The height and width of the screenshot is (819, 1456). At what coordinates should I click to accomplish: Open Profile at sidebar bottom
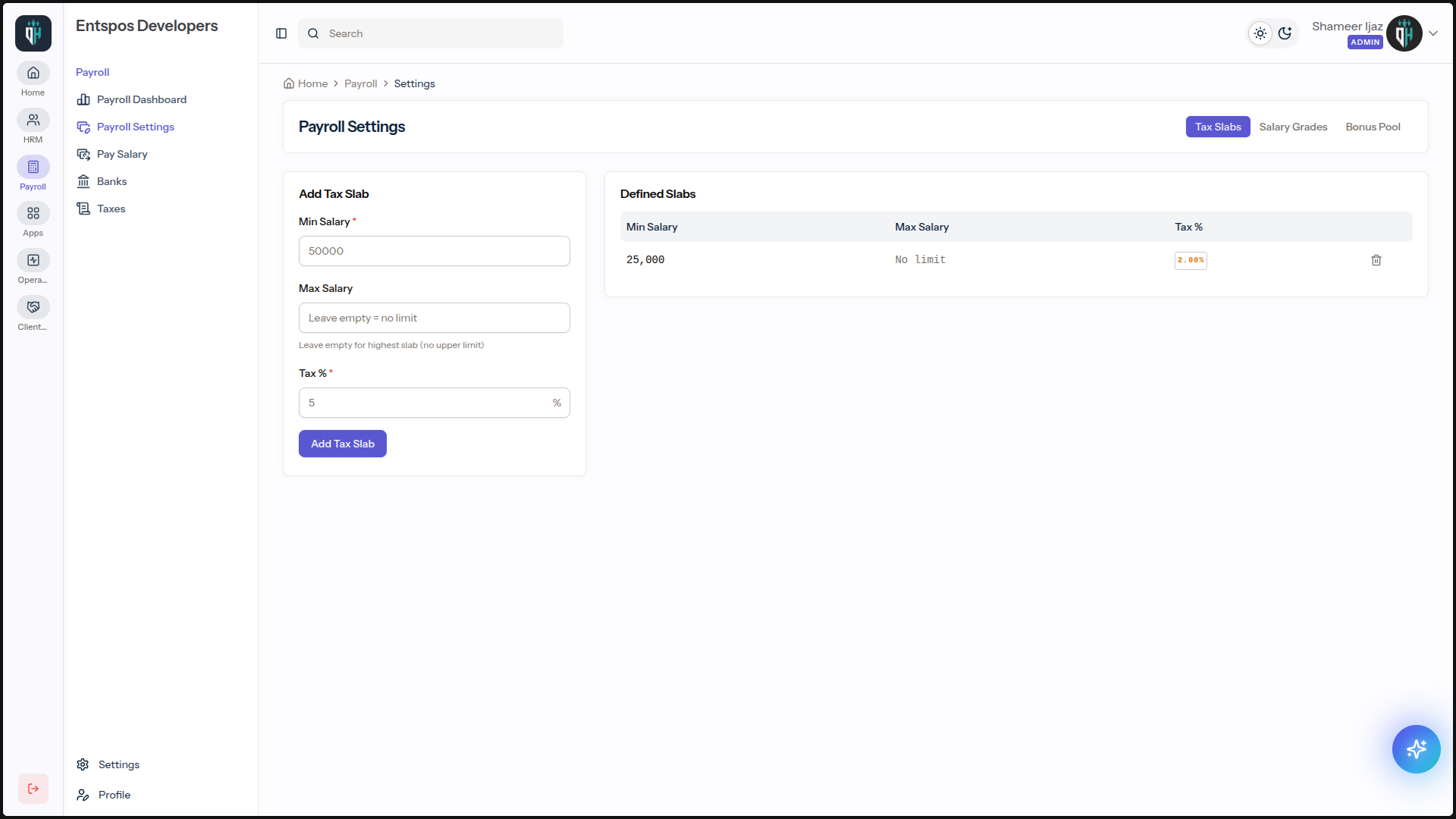click(103, 795)
